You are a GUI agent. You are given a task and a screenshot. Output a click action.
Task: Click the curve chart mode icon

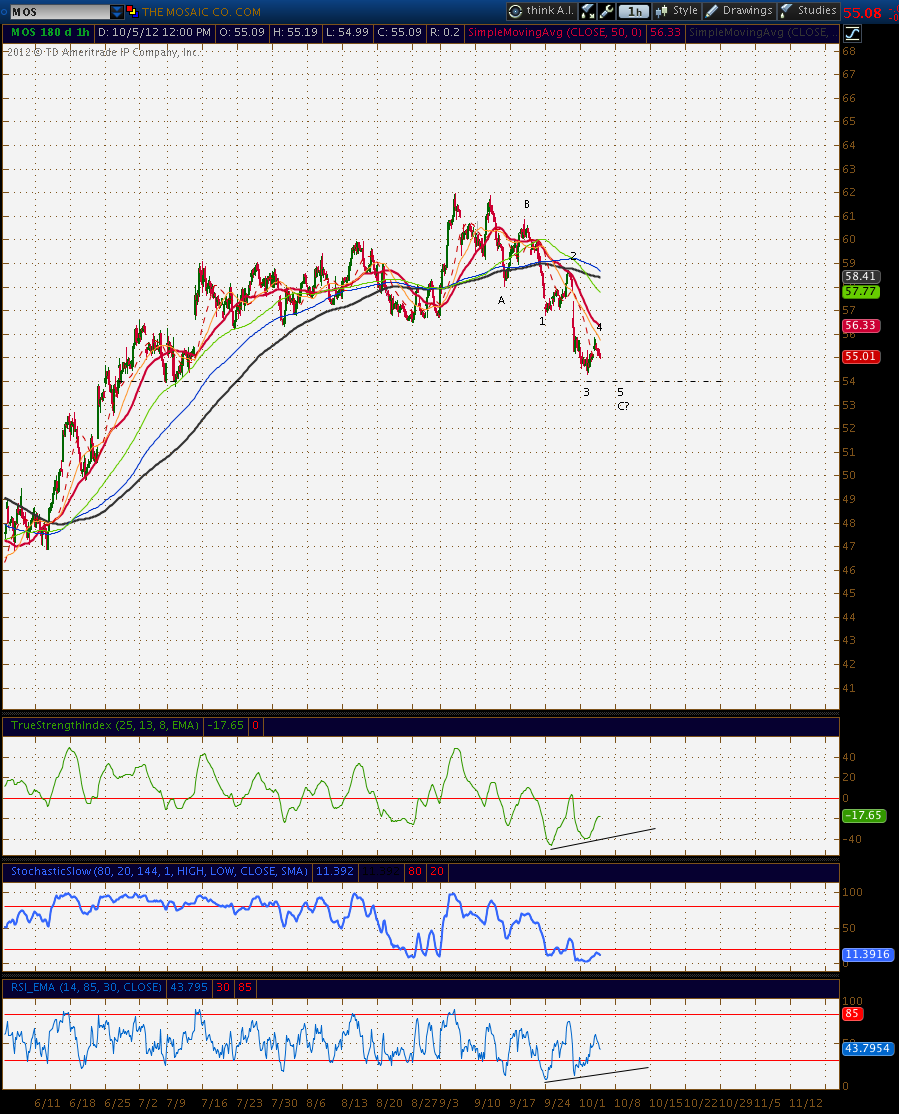[852, 33]
